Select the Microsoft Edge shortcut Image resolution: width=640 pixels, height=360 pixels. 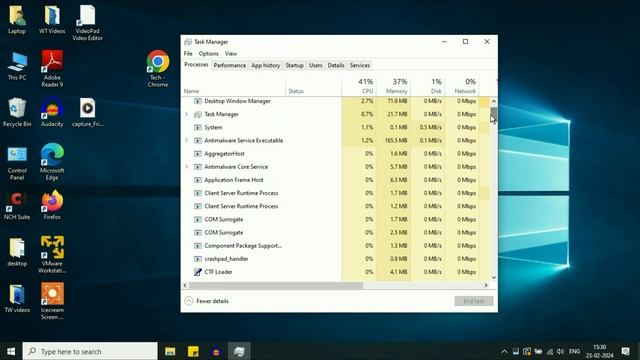click(52, 162)
